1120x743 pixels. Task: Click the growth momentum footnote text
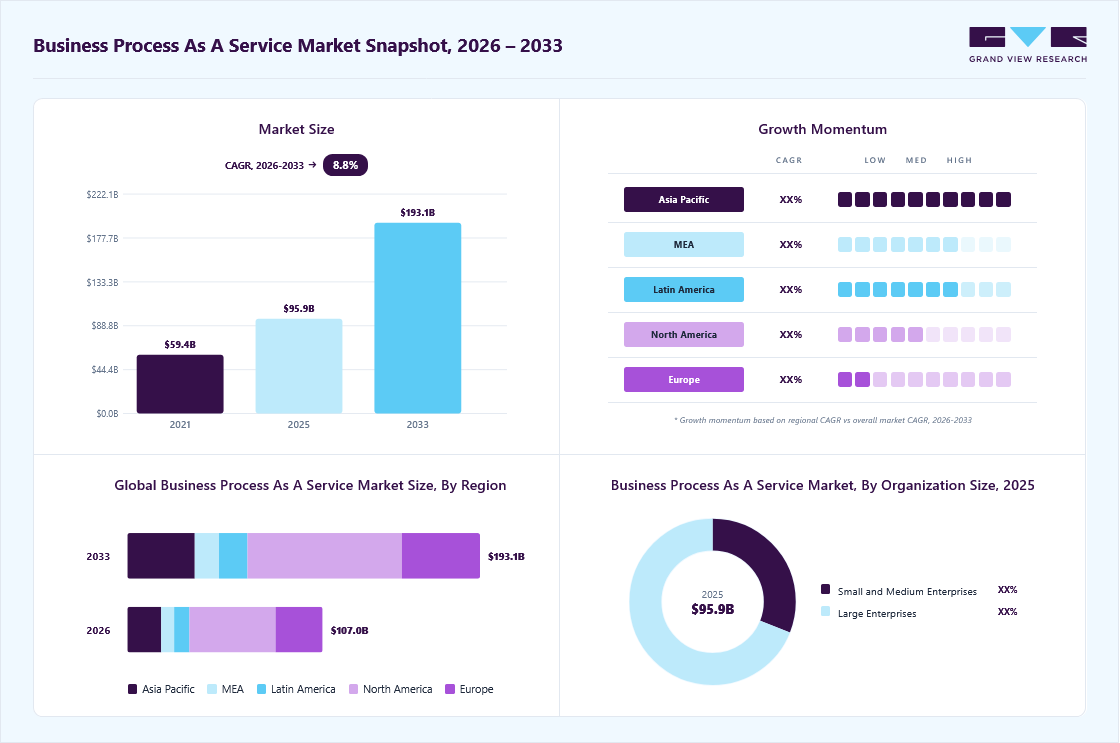tap(823, 420)
